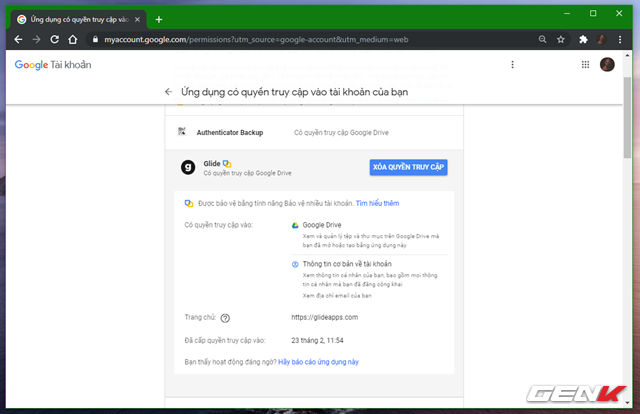The image size is (640, 414).
Task: Click the XÓA QUYỀN TRUY CẬP button
Action: (409, 167)
